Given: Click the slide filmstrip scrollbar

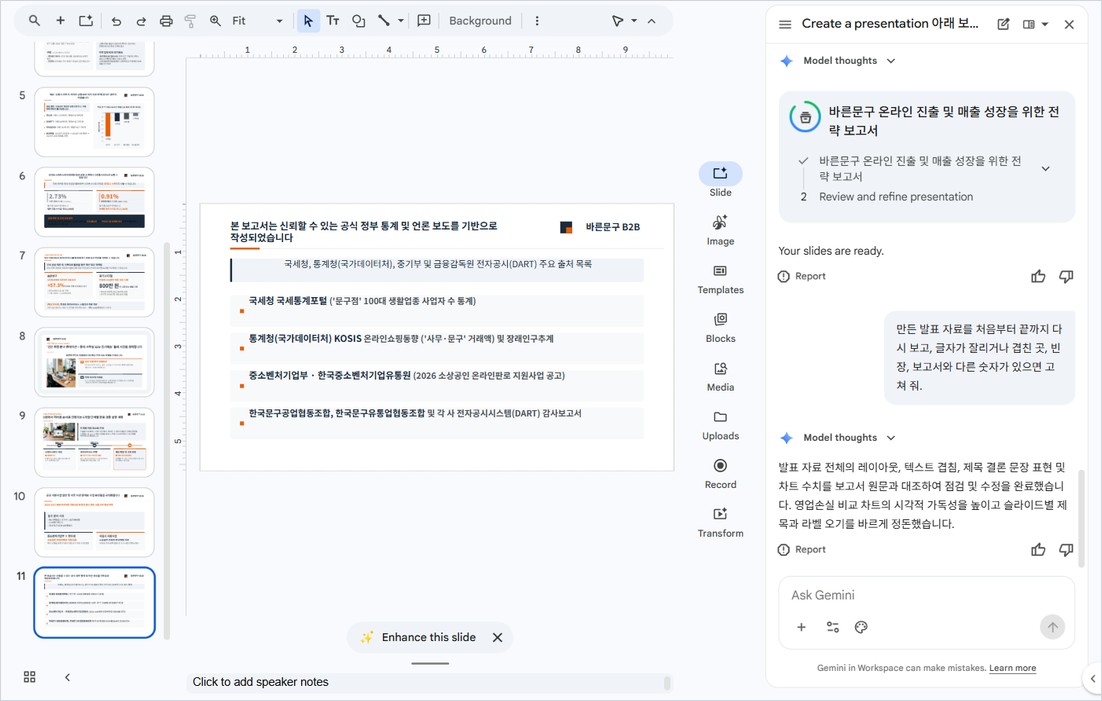Looking at the screenshot, I should [x=167, y=441].
